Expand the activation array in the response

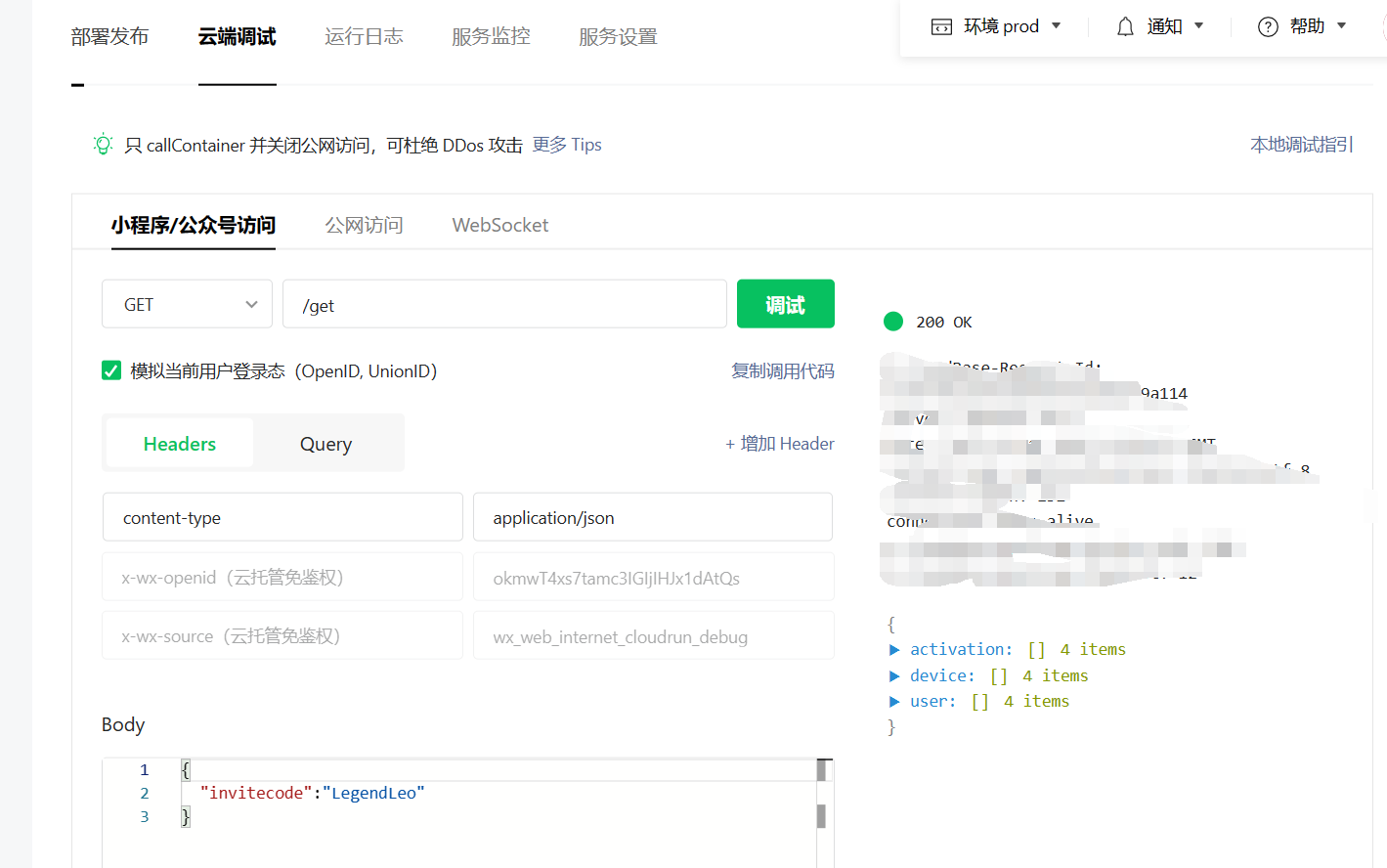click(894, 650)
